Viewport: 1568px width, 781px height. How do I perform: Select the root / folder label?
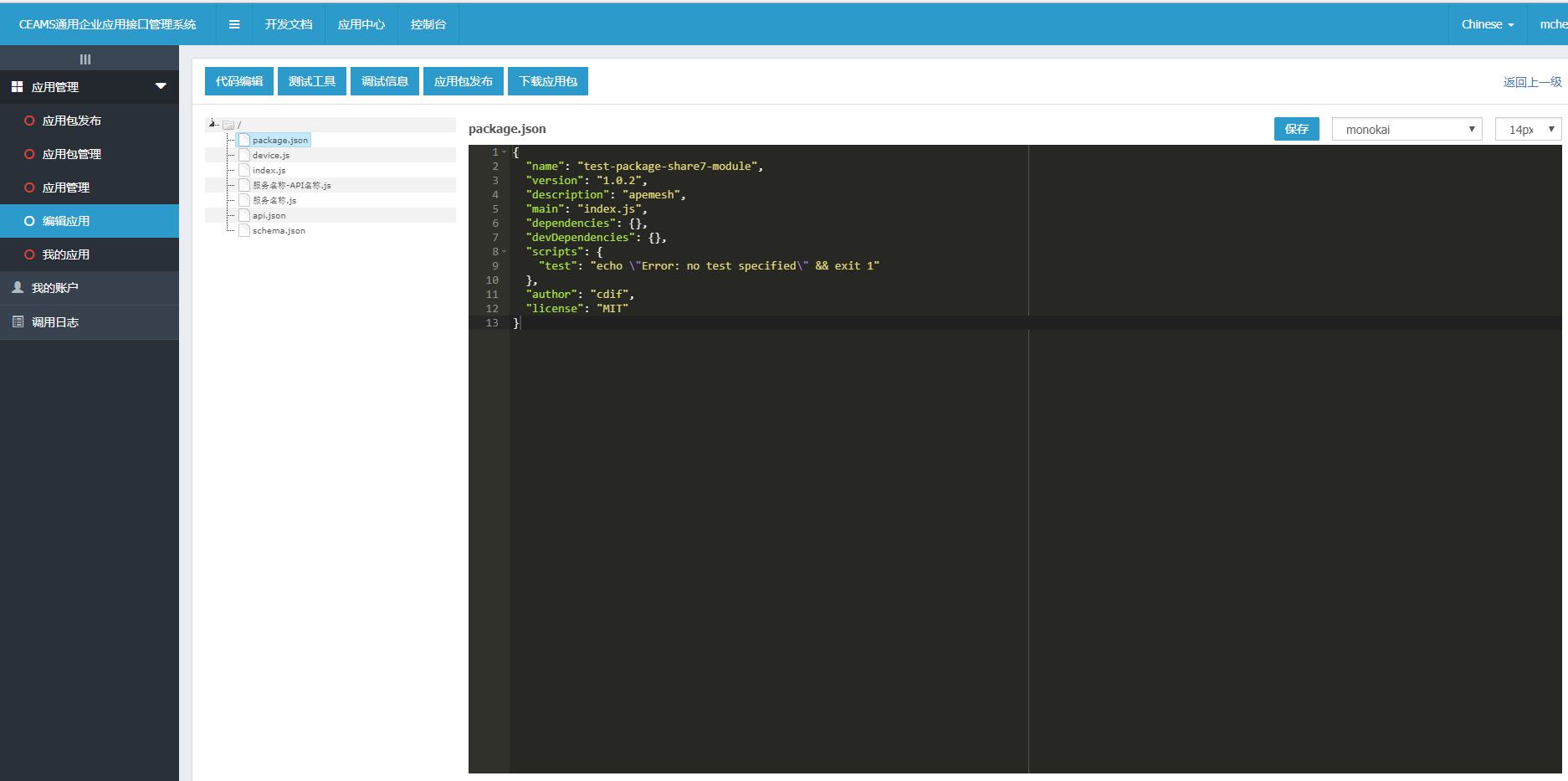click(239, 125)
